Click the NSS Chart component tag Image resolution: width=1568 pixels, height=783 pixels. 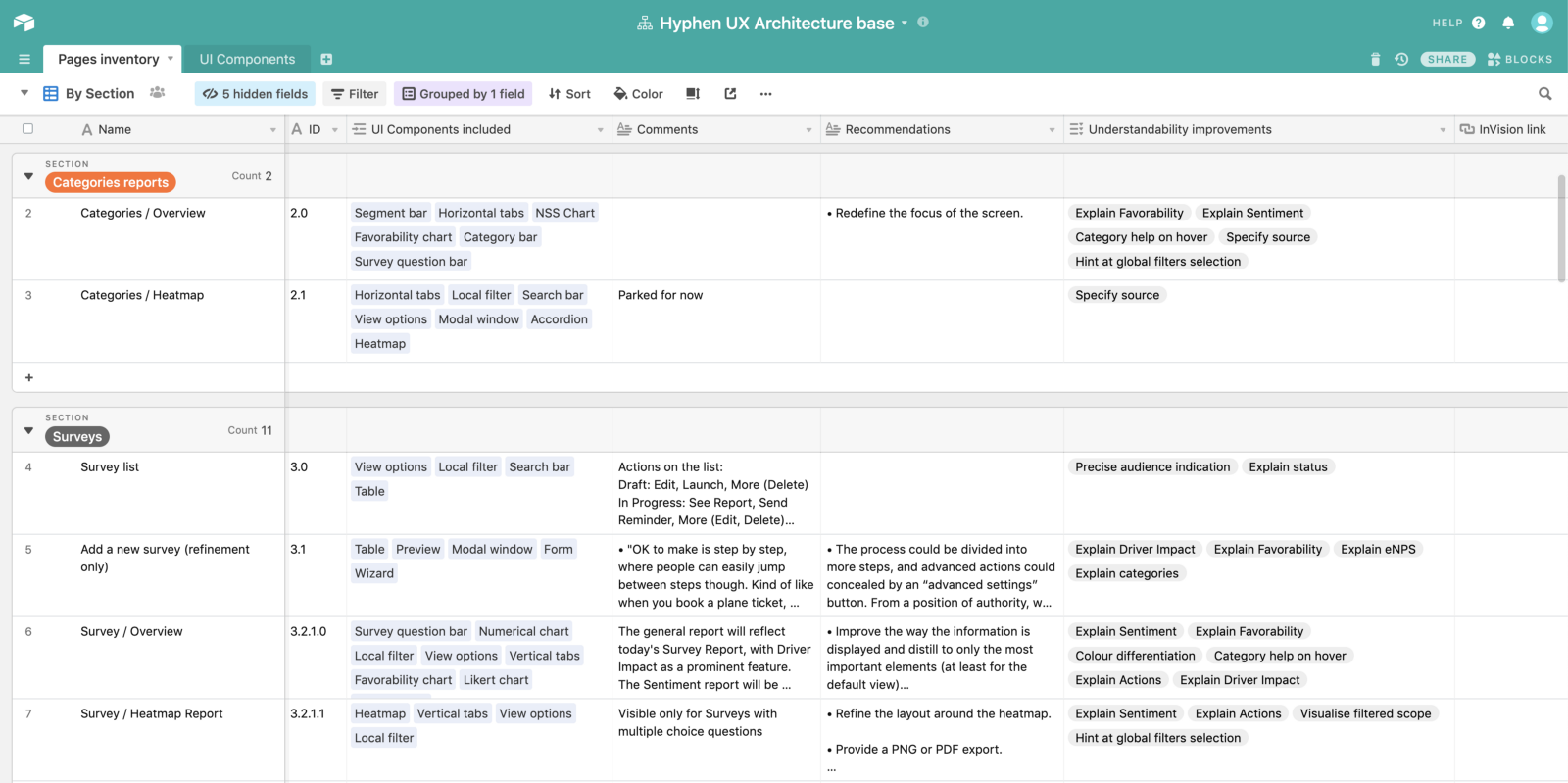(x=564, y=213)
